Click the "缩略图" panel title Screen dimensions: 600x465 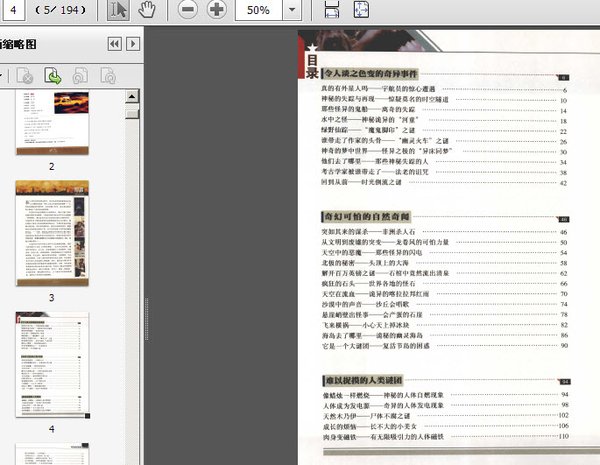tap(20, 44)
